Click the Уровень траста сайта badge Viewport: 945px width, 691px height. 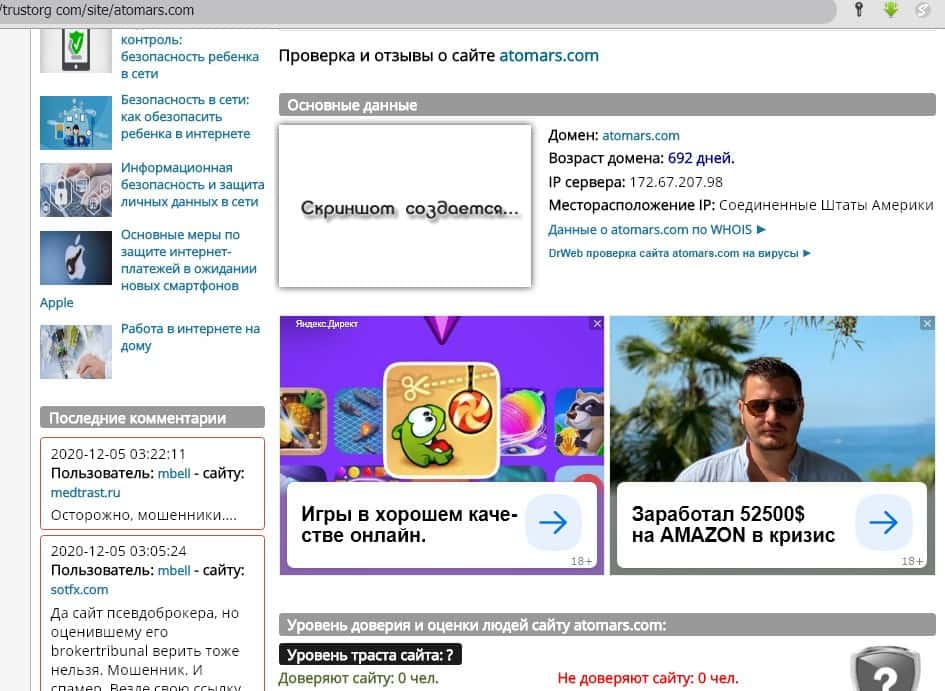pos(370,655)
